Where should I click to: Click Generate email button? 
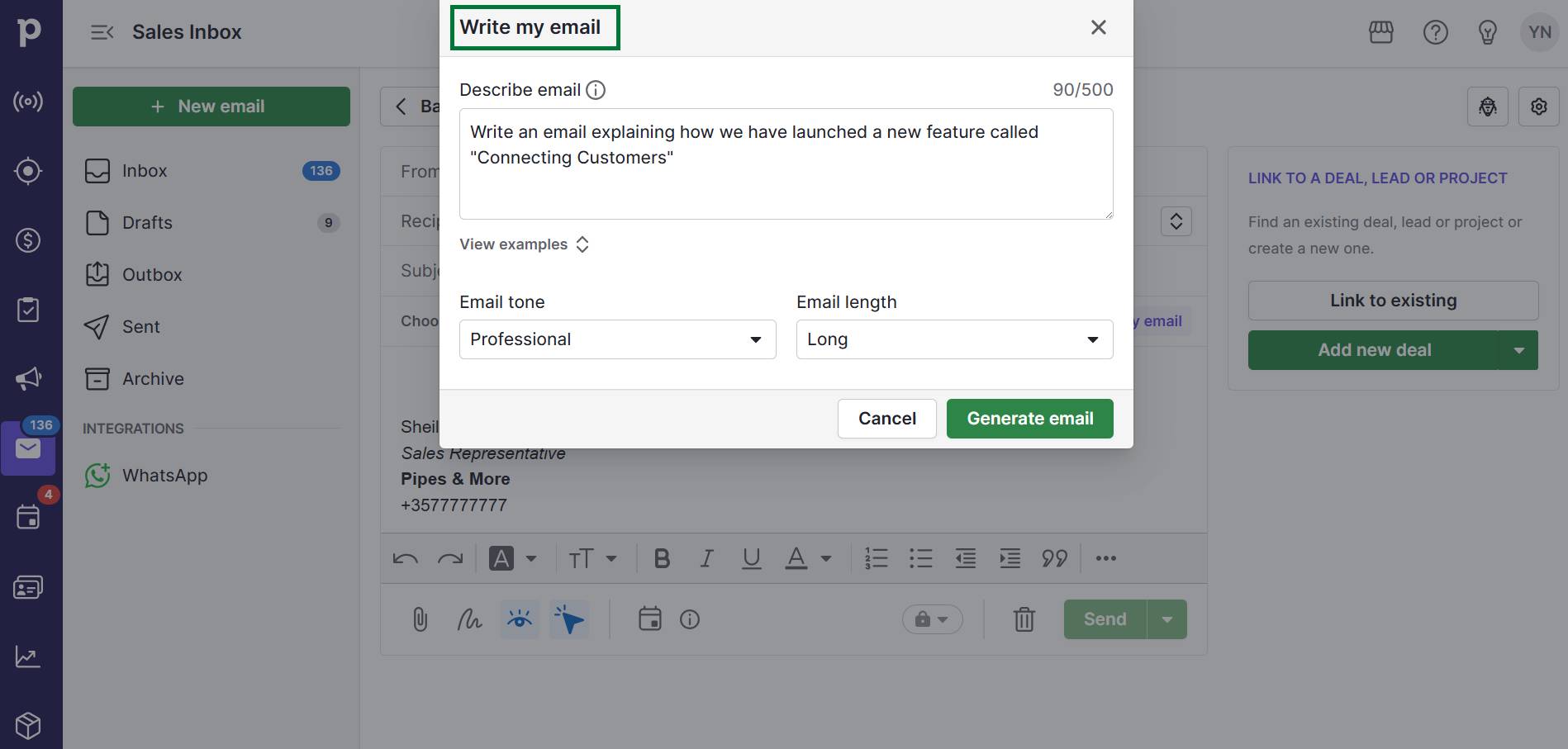point(1030,419)
